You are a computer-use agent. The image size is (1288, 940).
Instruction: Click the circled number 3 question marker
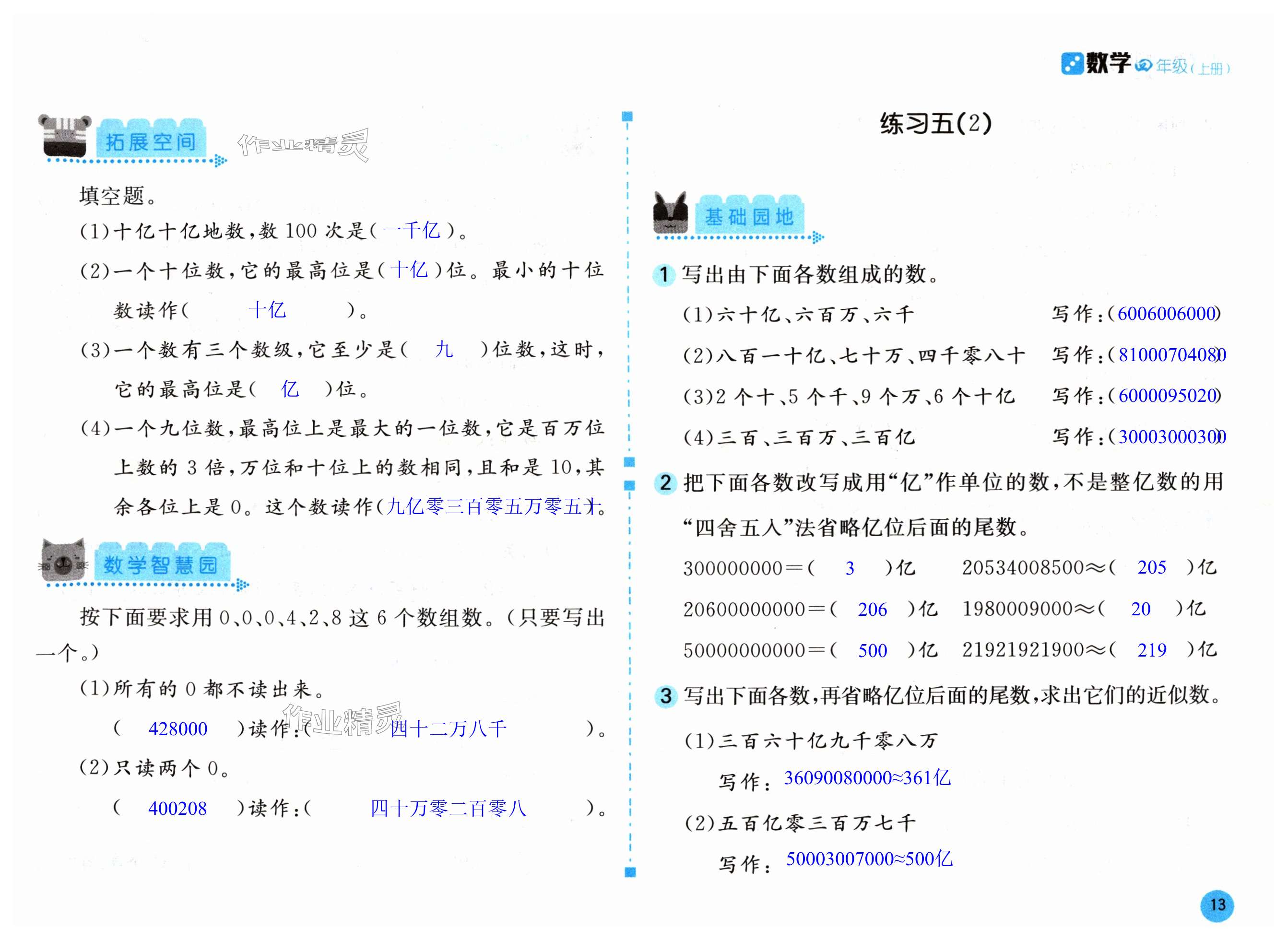(x=665, y=696)
